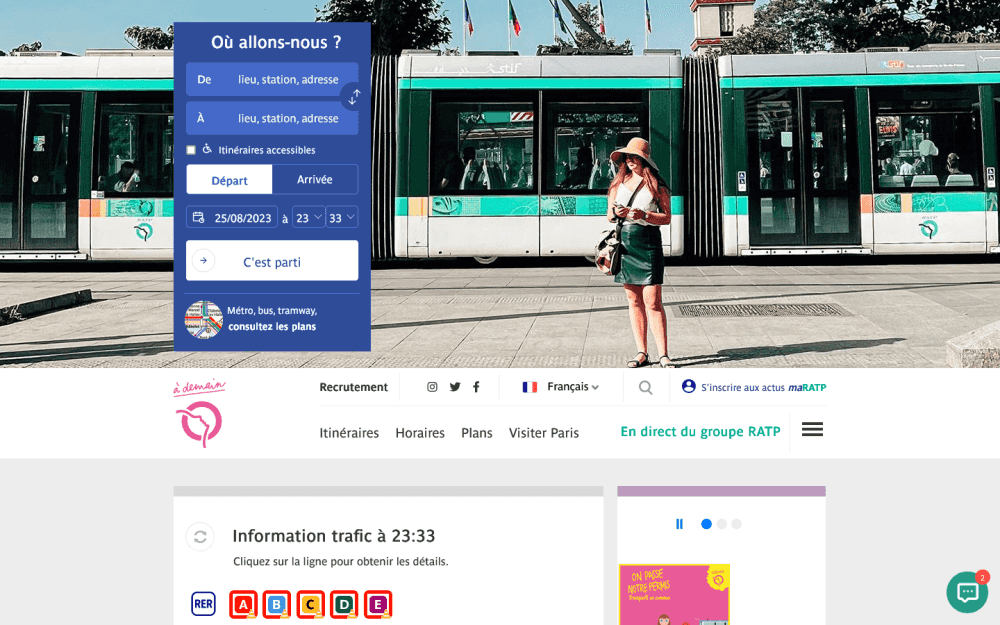
Task: Open the Facebook social icon
Action: [x=476, y=387]
